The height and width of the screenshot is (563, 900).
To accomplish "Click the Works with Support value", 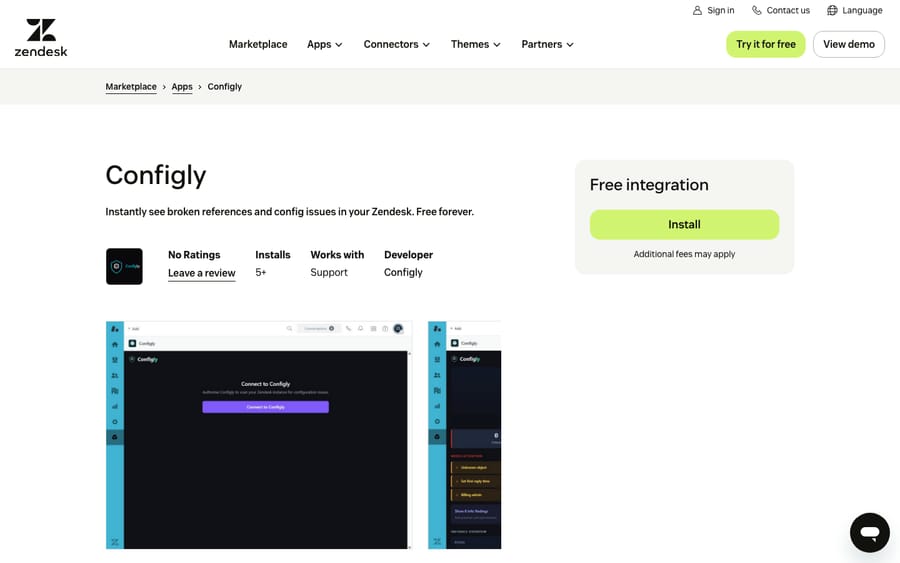I will pyautogui.click(x=329, y=273).
